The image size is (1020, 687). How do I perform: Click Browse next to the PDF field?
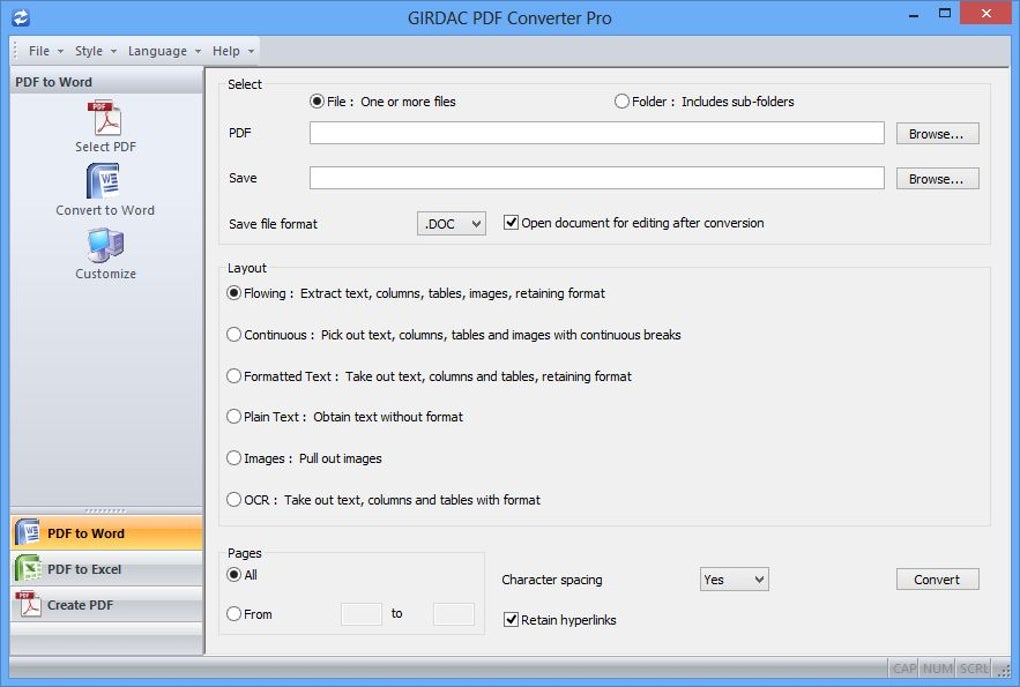[937, 133]
